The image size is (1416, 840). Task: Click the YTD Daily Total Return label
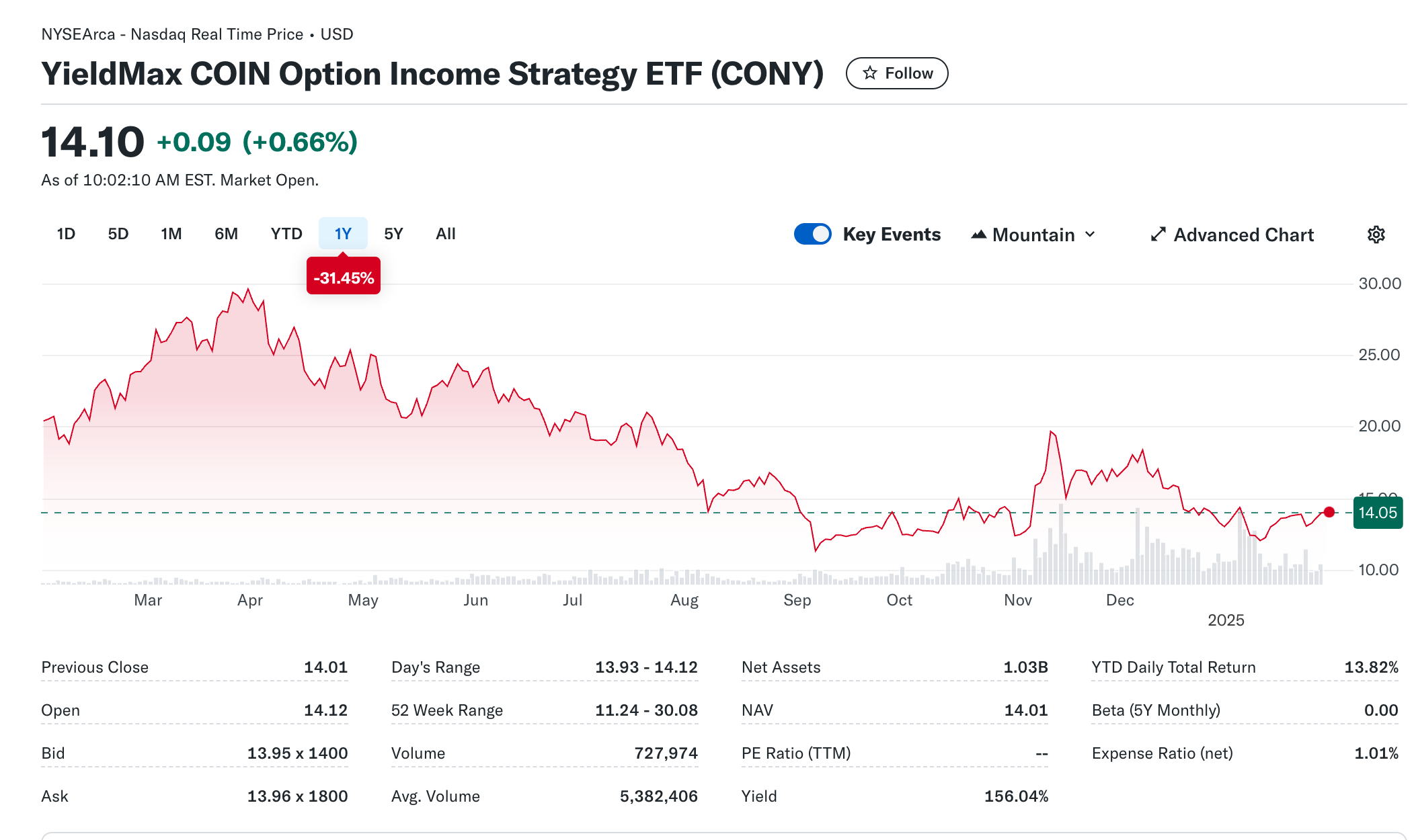click(x=1174, y=667)
